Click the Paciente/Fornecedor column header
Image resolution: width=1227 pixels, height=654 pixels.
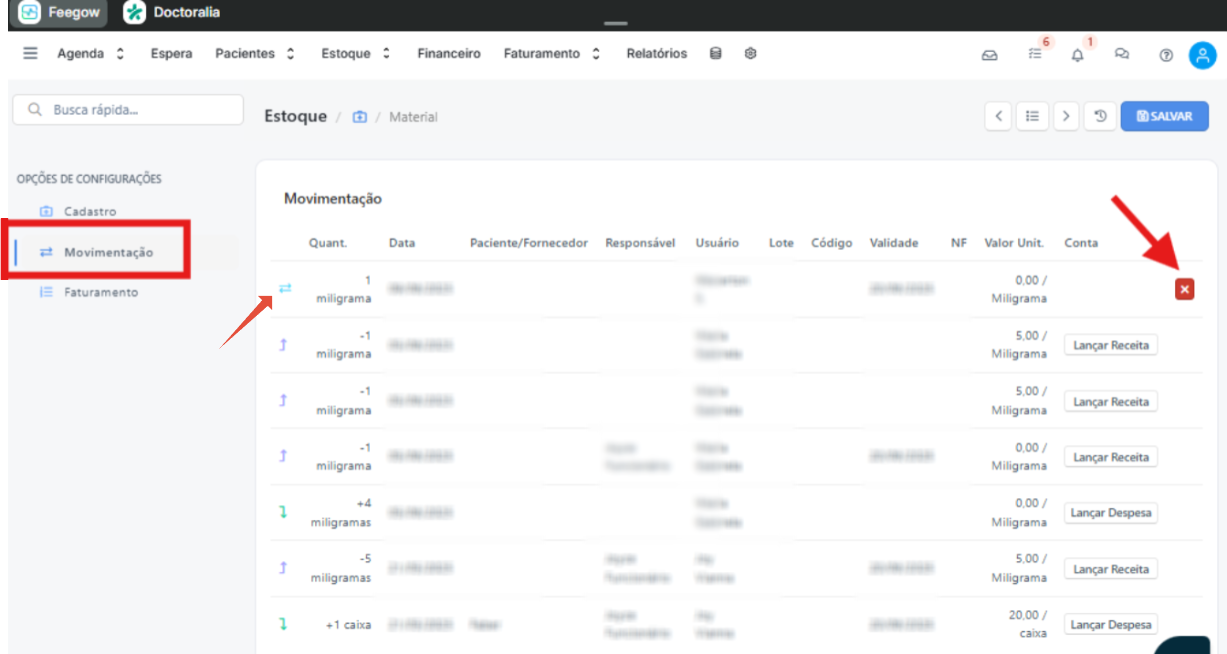click(529, 243)
